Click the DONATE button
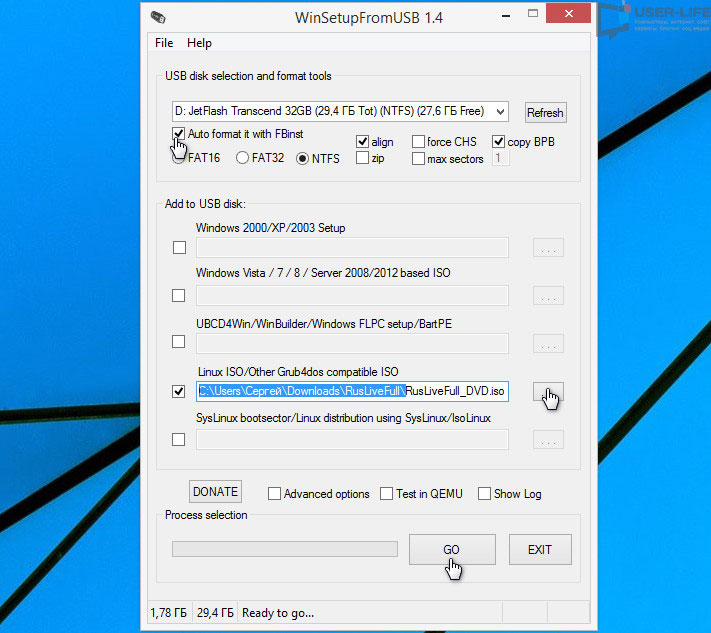Viewport: 711px width, 633px height. [215, 492]
